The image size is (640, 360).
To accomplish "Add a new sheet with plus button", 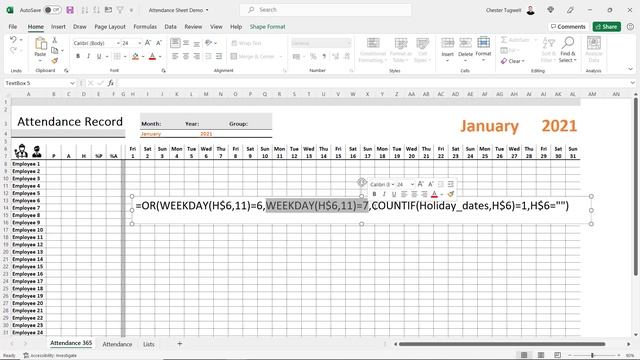I will tap(180, 344).
